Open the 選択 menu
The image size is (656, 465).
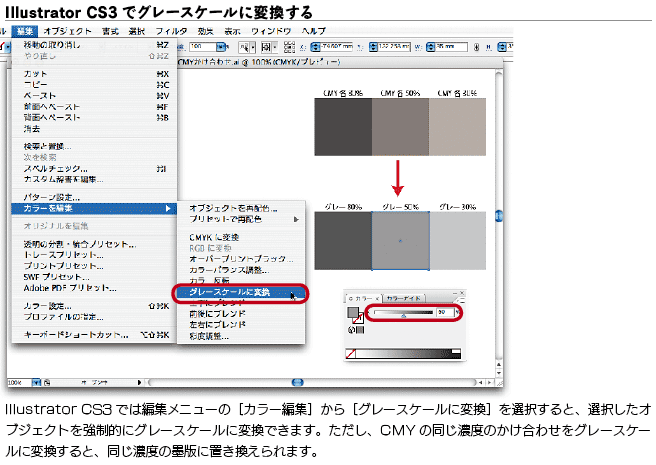coord(137,31)
